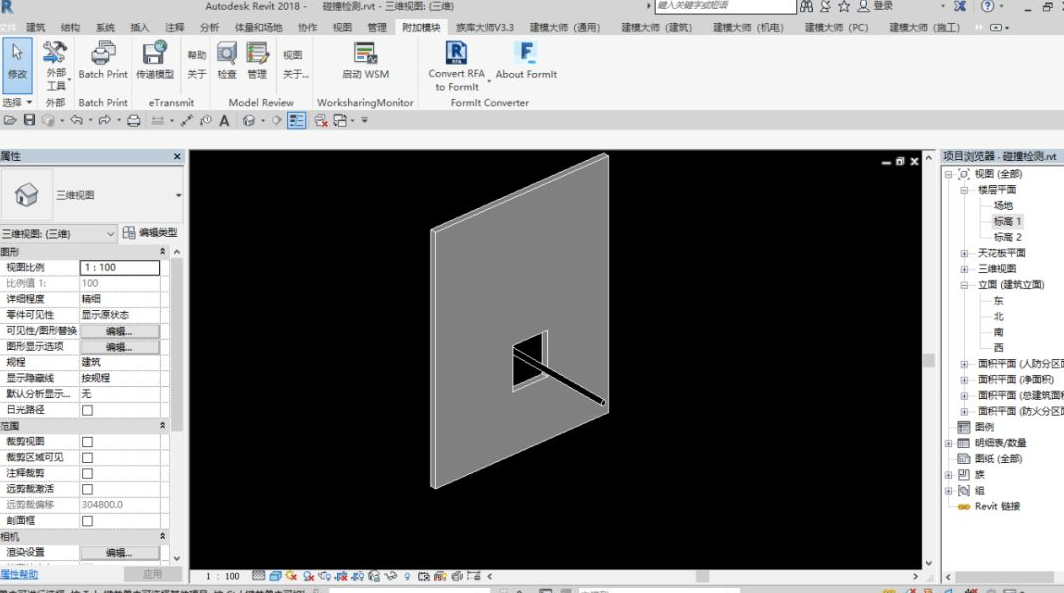Close the 属性 properties palette
The image size is (1064, 593).
(x=177, y=157)
